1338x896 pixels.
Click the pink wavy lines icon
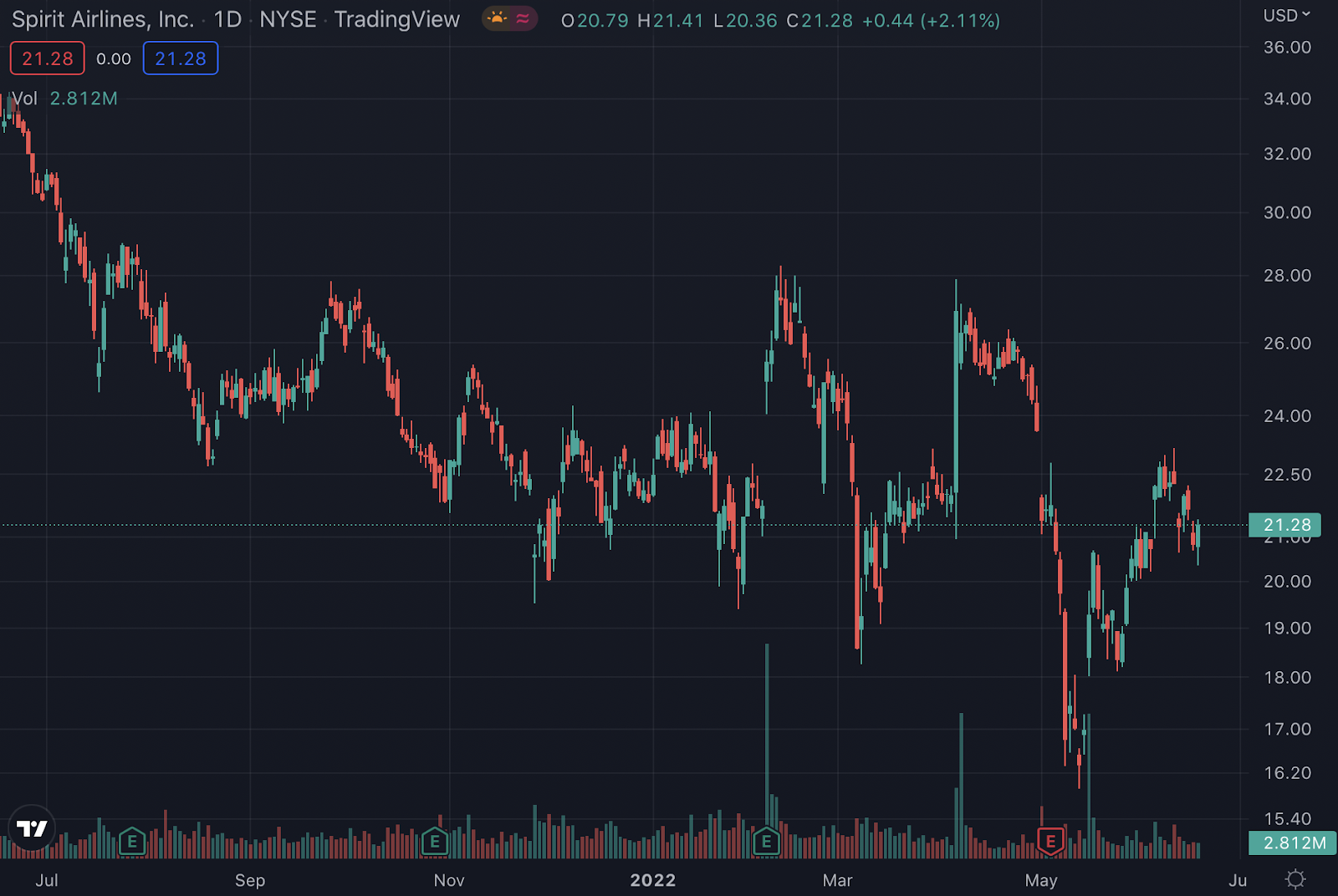click(523, 18)
